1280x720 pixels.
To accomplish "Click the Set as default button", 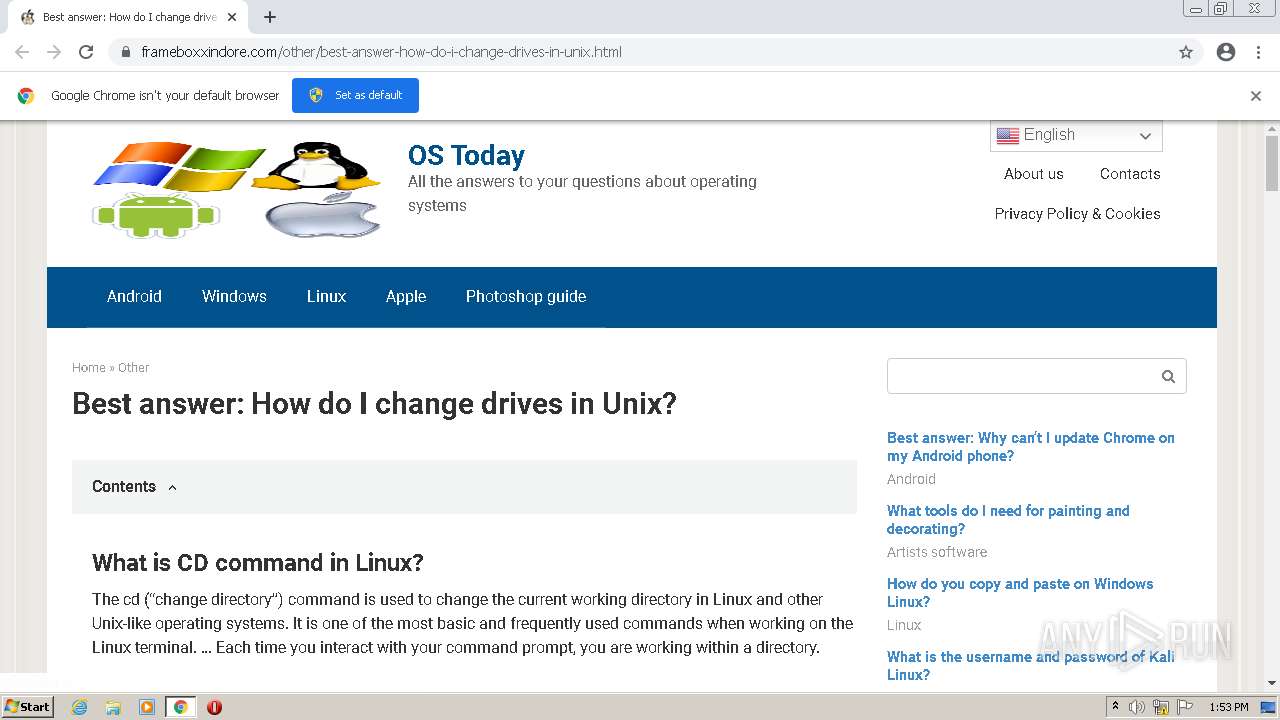I will (355, 95).
